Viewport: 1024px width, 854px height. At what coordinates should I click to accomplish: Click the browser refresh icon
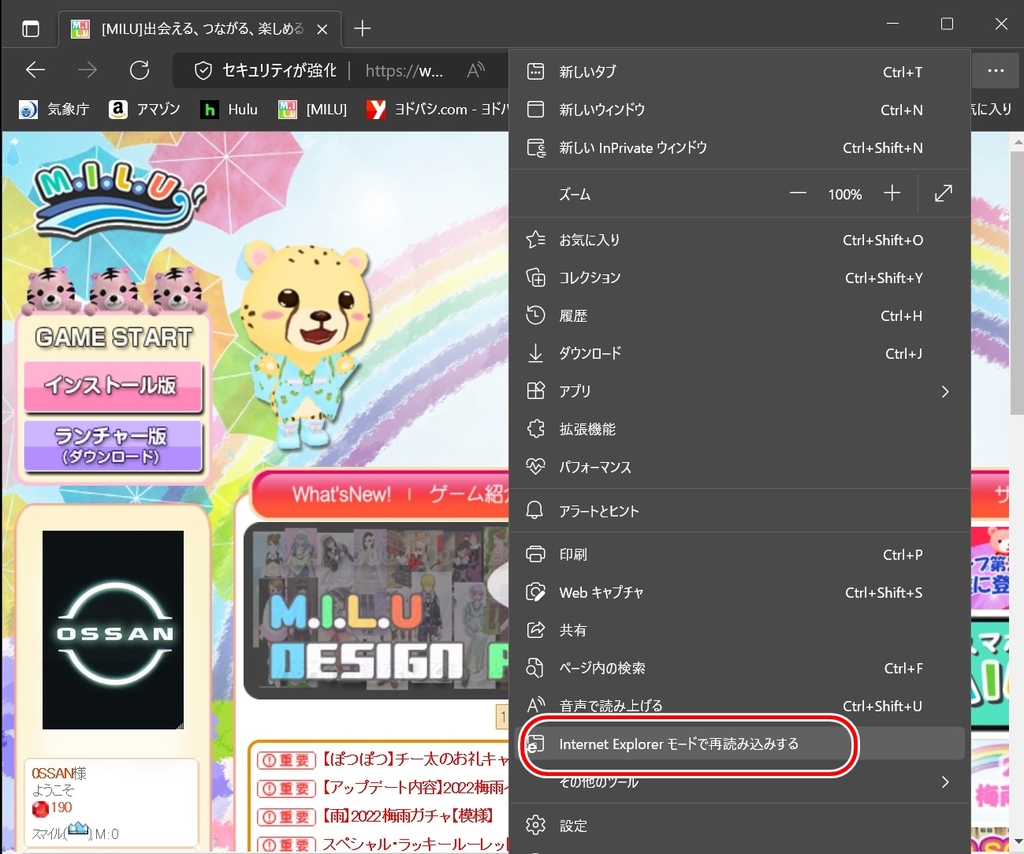tap(140, 70)
